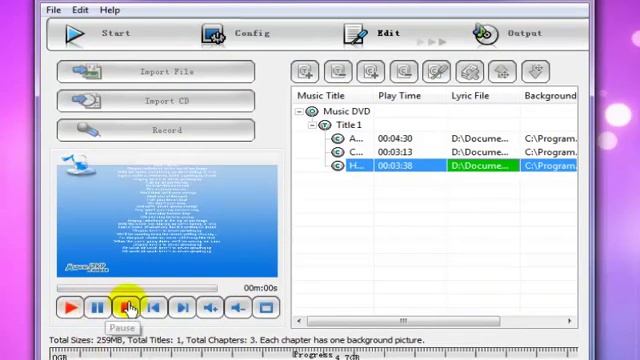The height and width of the screenshot is (360, 640).
Task: Pause the preview playback
Action: coord(98,307)
